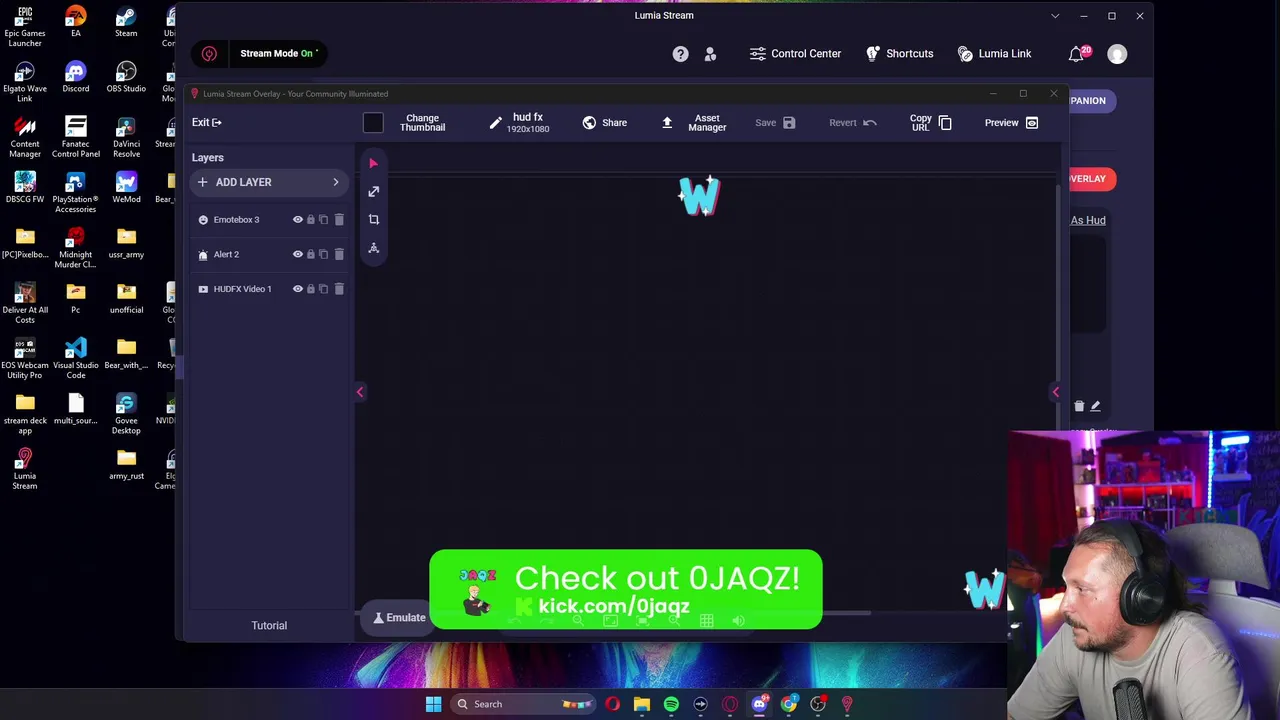Toggle eye icon for HUDFX Video 1
This screenshot has height=720, width=1280.
pos(297,289)
